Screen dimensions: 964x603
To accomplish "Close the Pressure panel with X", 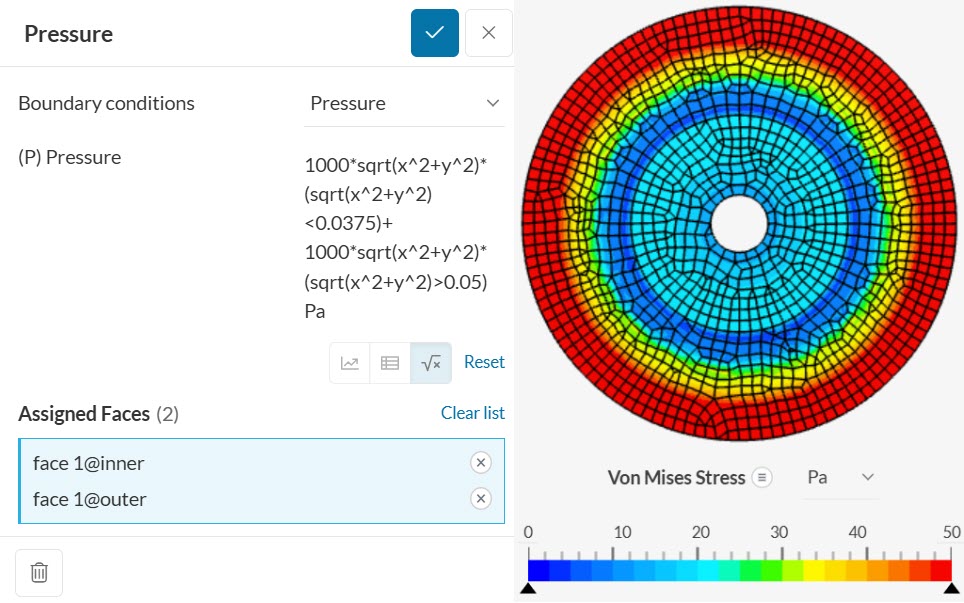I will (488, 33).
